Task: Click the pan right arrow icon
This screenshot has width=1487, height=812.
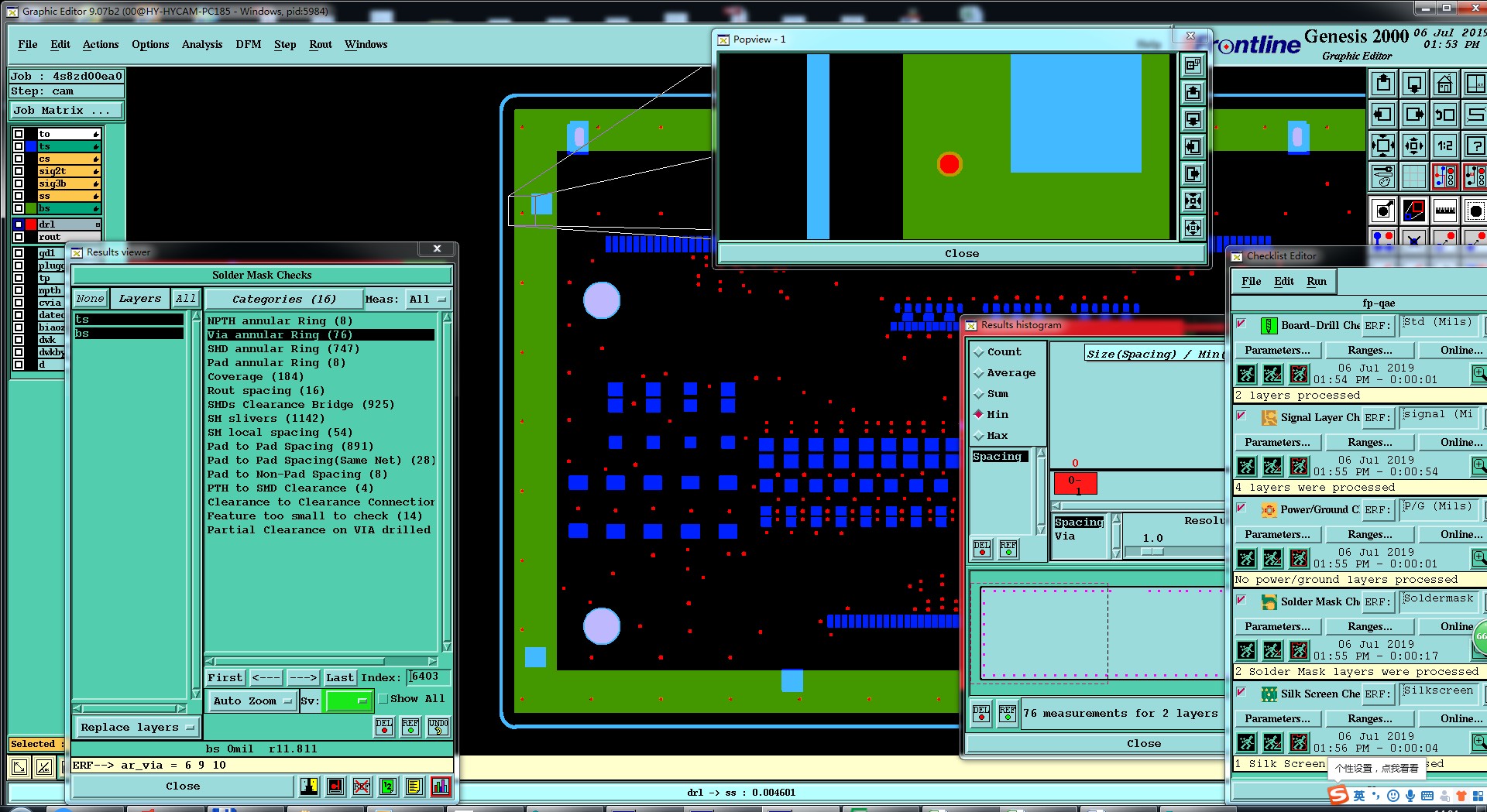Action: (x=1414, y=115)
